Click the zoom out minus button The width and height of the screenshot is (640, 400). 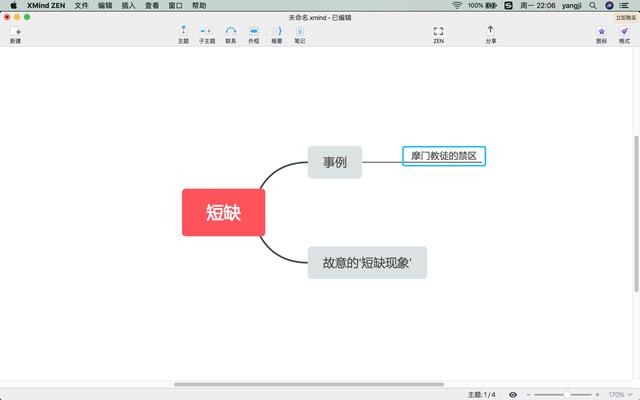click(528, 395)
